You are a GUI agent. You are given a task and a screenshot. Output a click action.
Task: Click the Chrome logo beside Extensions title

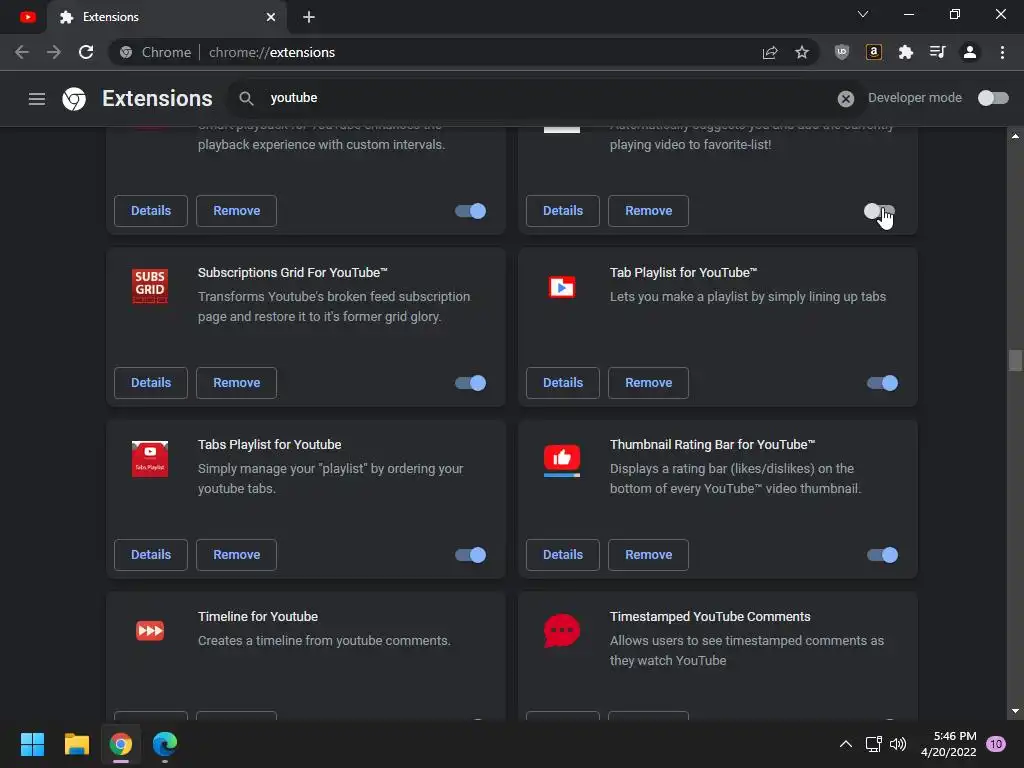click(x=74, y=99)
